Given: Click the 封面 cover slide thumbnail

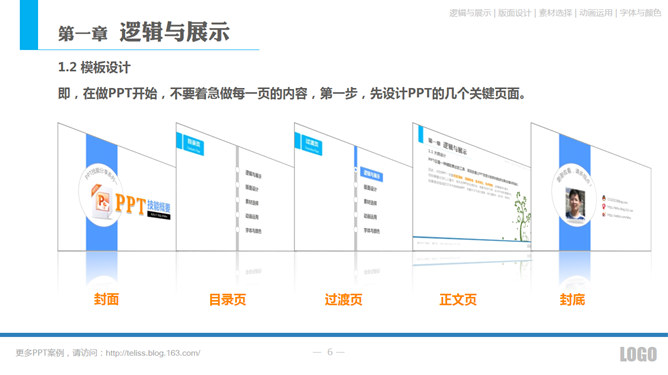Looking at the screenshot, I should pos(117,188).
